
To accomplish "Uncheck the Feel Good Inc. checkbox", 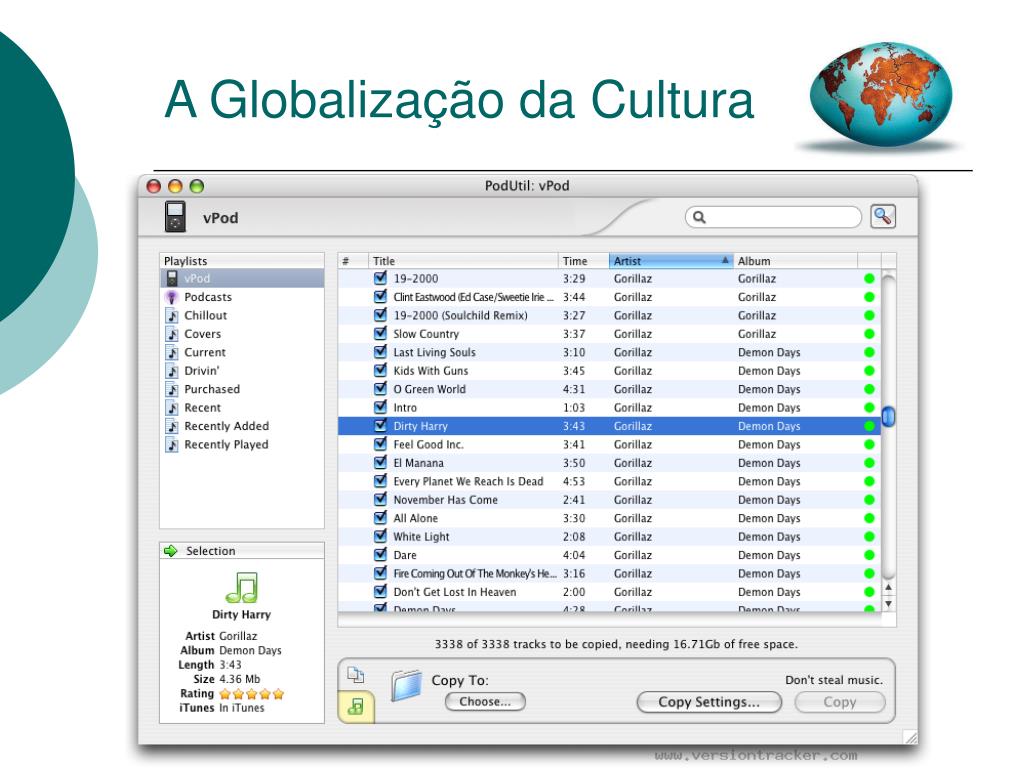I will click(380, 443).
